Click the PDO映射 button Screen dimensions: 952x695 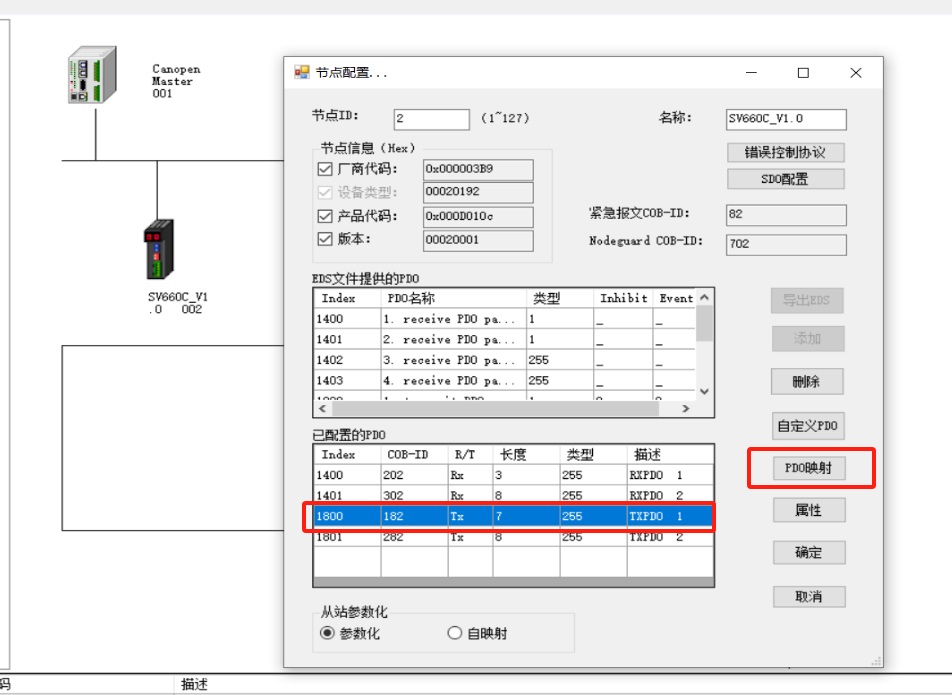[x=808, y=468]
